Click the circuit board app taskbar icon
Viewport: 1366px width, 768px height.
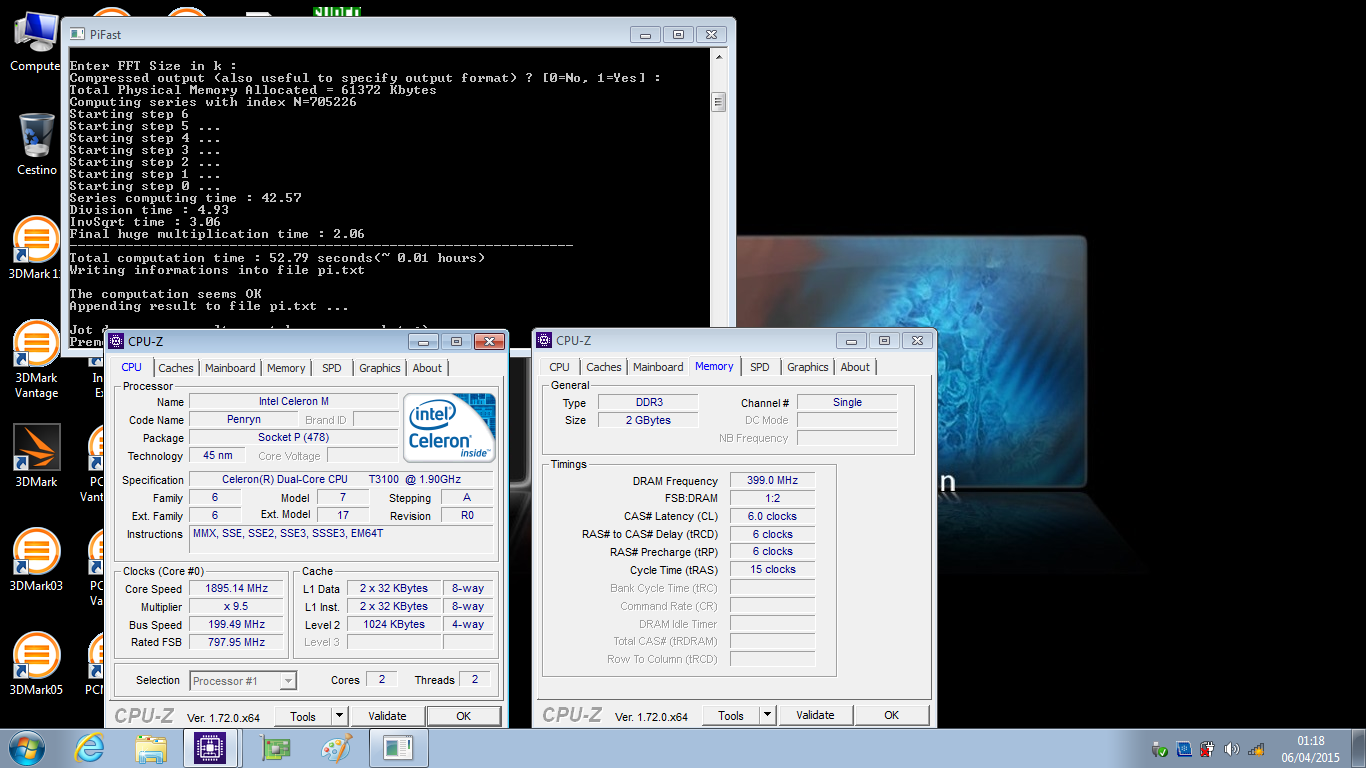click(273, 747)
